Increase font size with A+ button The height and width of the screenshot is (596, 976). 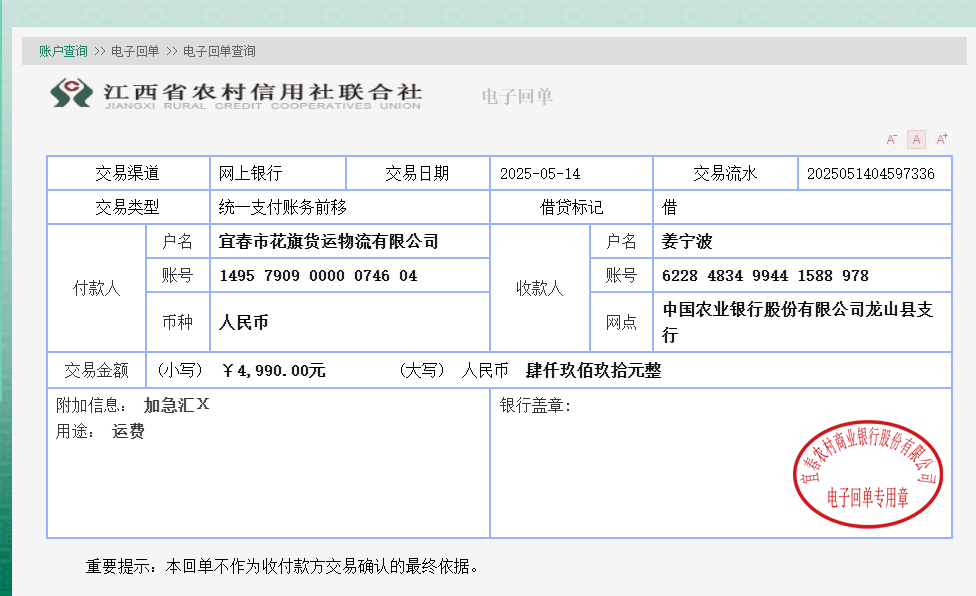[x=942, y=139]
